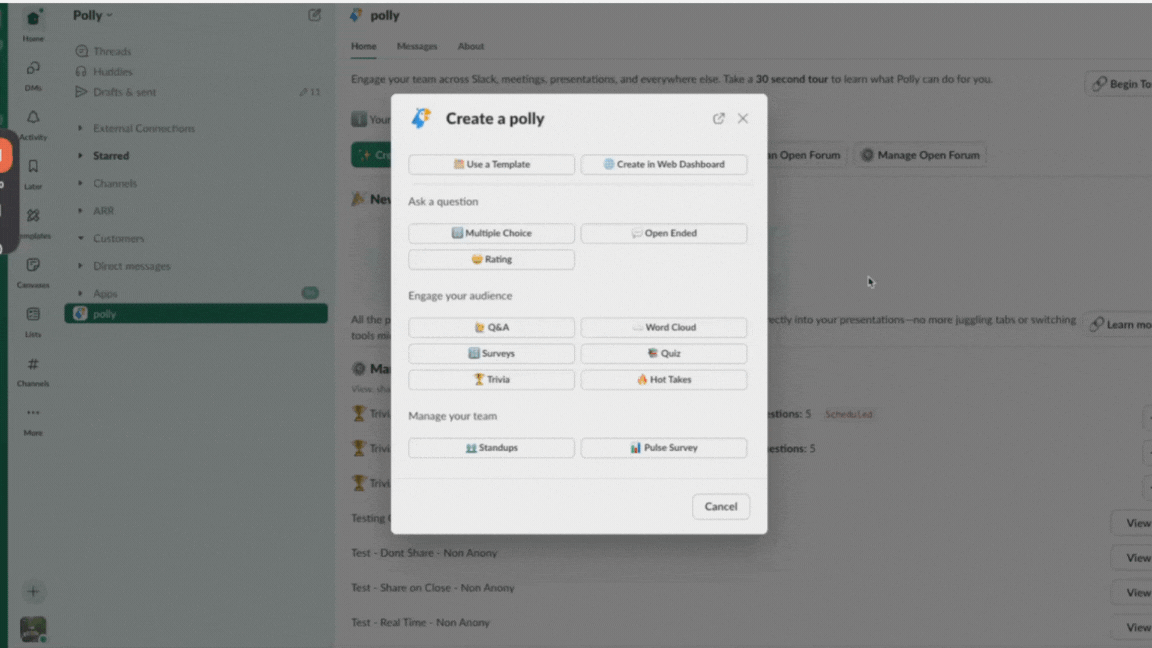
Task: Select the Surveys option
Action: [x=492, y=353]
